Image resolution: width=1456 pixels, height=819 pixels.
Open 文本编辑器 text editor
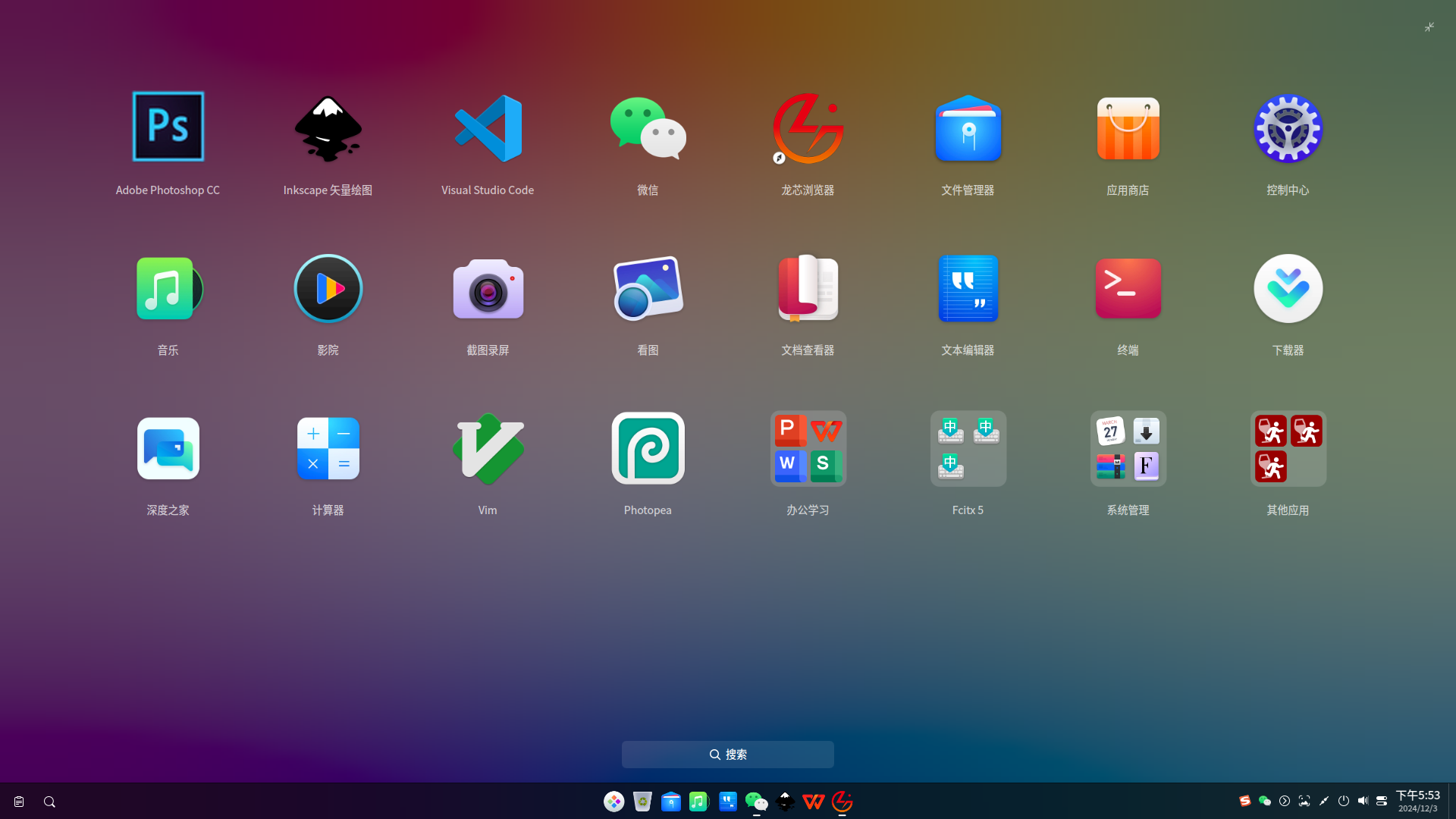coord(968,288)
